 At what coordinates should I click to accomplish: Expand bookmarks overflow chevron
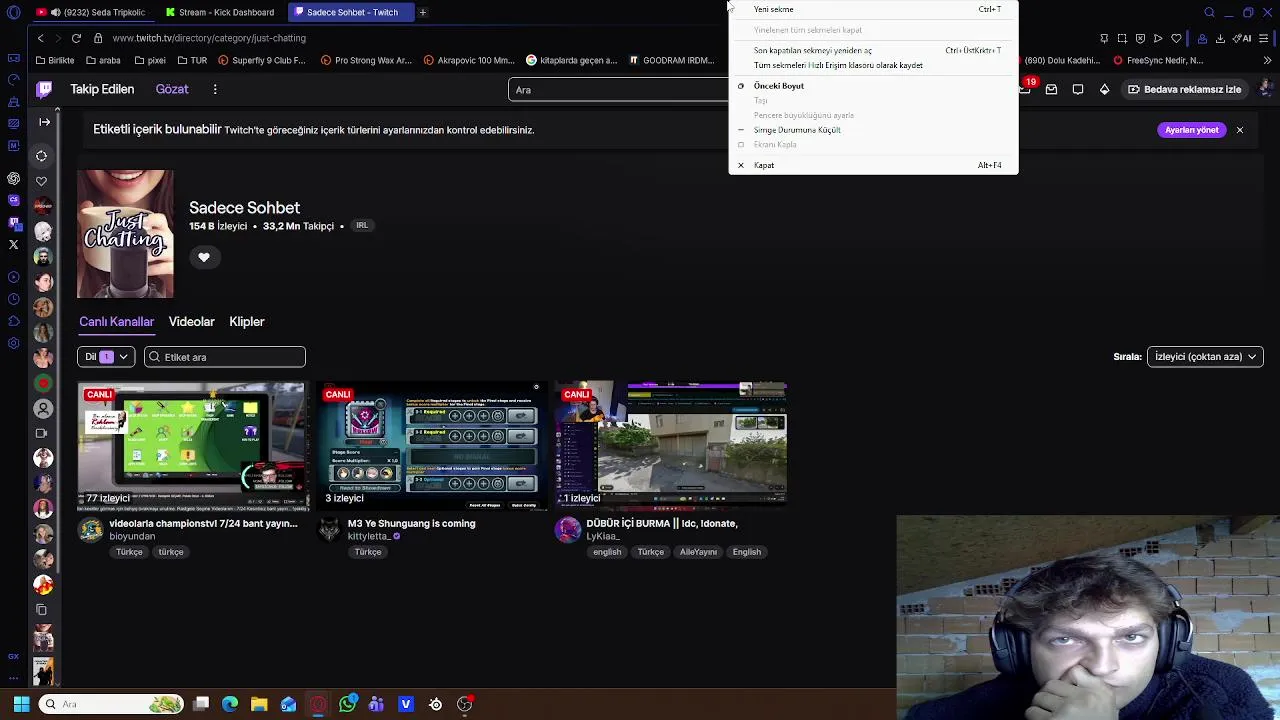click(1267, 60)
